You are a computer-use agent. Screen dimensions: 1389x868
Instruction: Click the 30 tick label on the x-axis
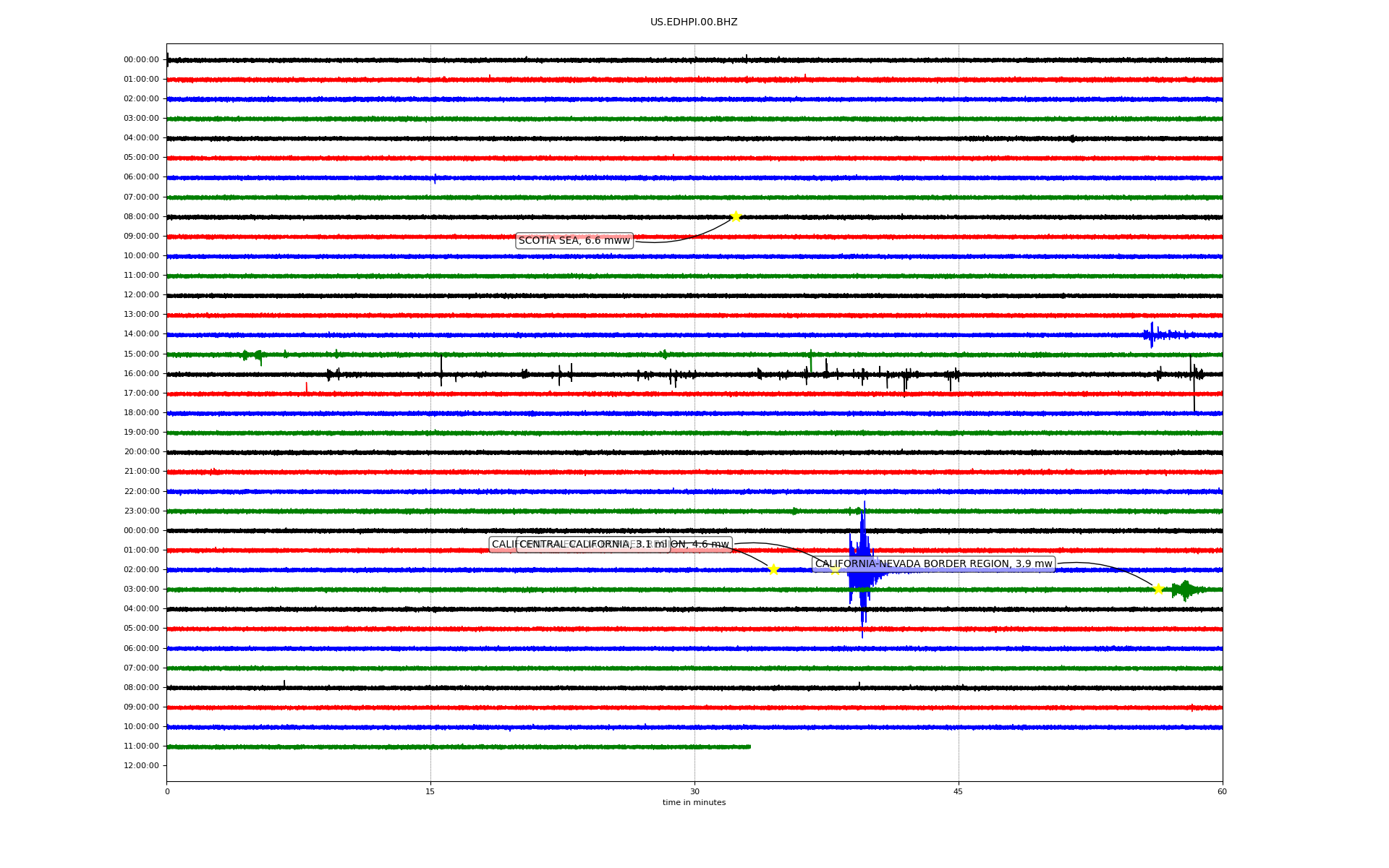[694, 791]
